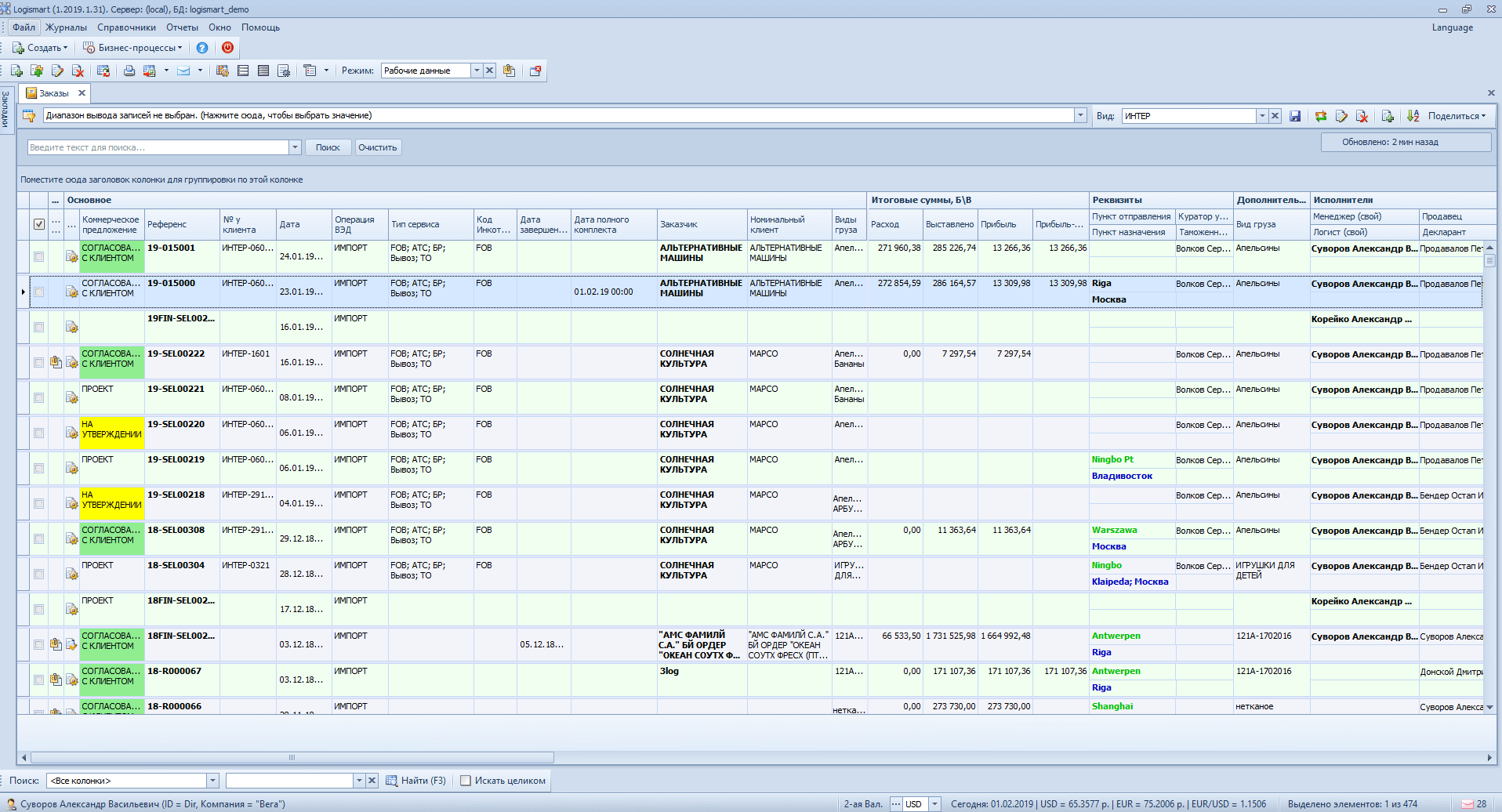This screenshot has width=1502, height=812.
Task: Enable the 'Искать целиком' checkbox
Action: click(466, 781)
